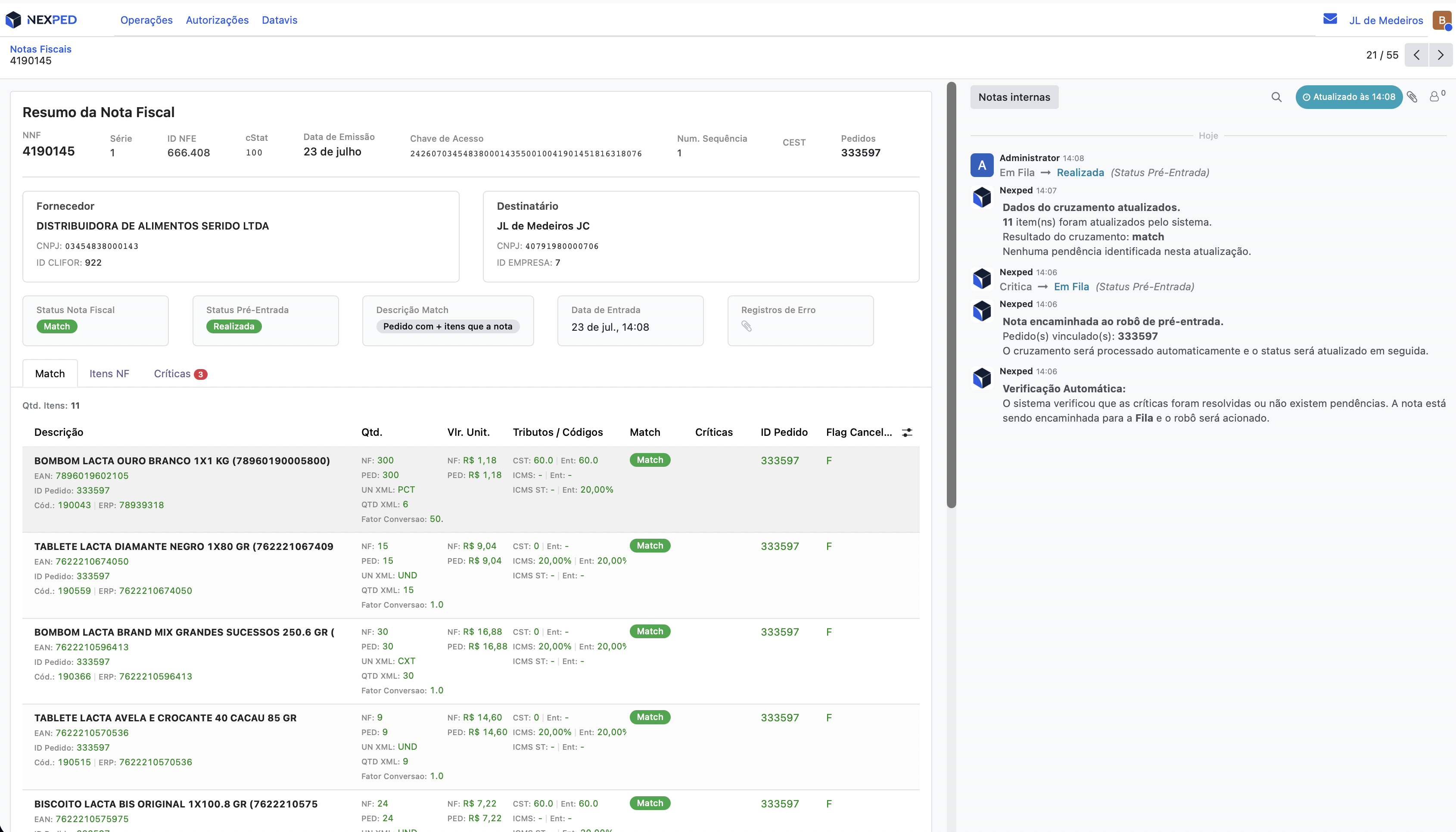Click the Pedido com + itens badge
Viewport: 1456px width, 832px height.
click(x=448, y=326)
